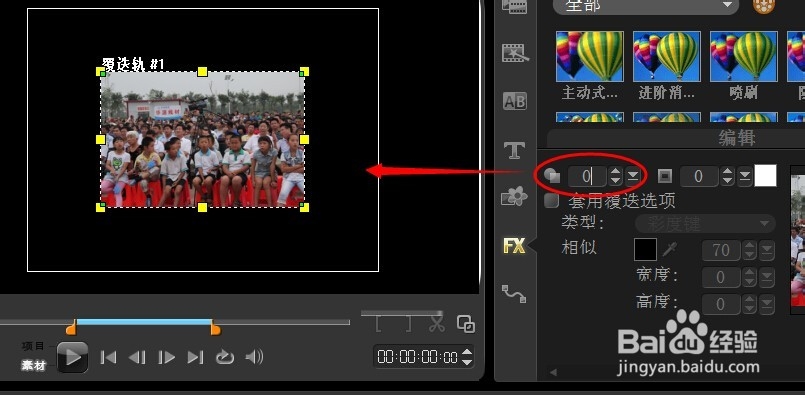Set the mark-out right bracket
Screen dimensions: 805x395
408,324
